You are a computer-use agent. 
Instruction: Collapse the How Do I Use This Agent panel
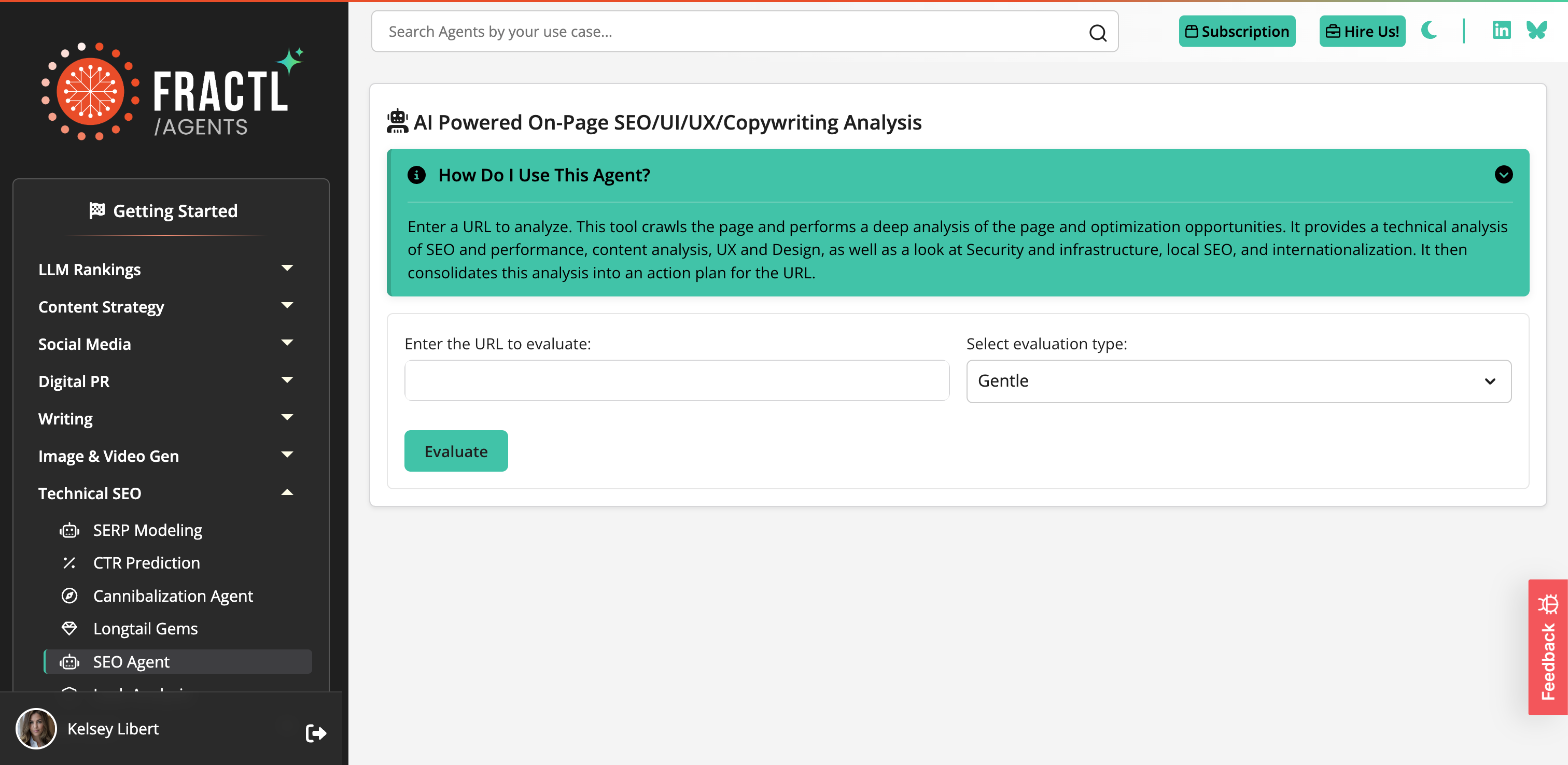tap(1504, 175)
